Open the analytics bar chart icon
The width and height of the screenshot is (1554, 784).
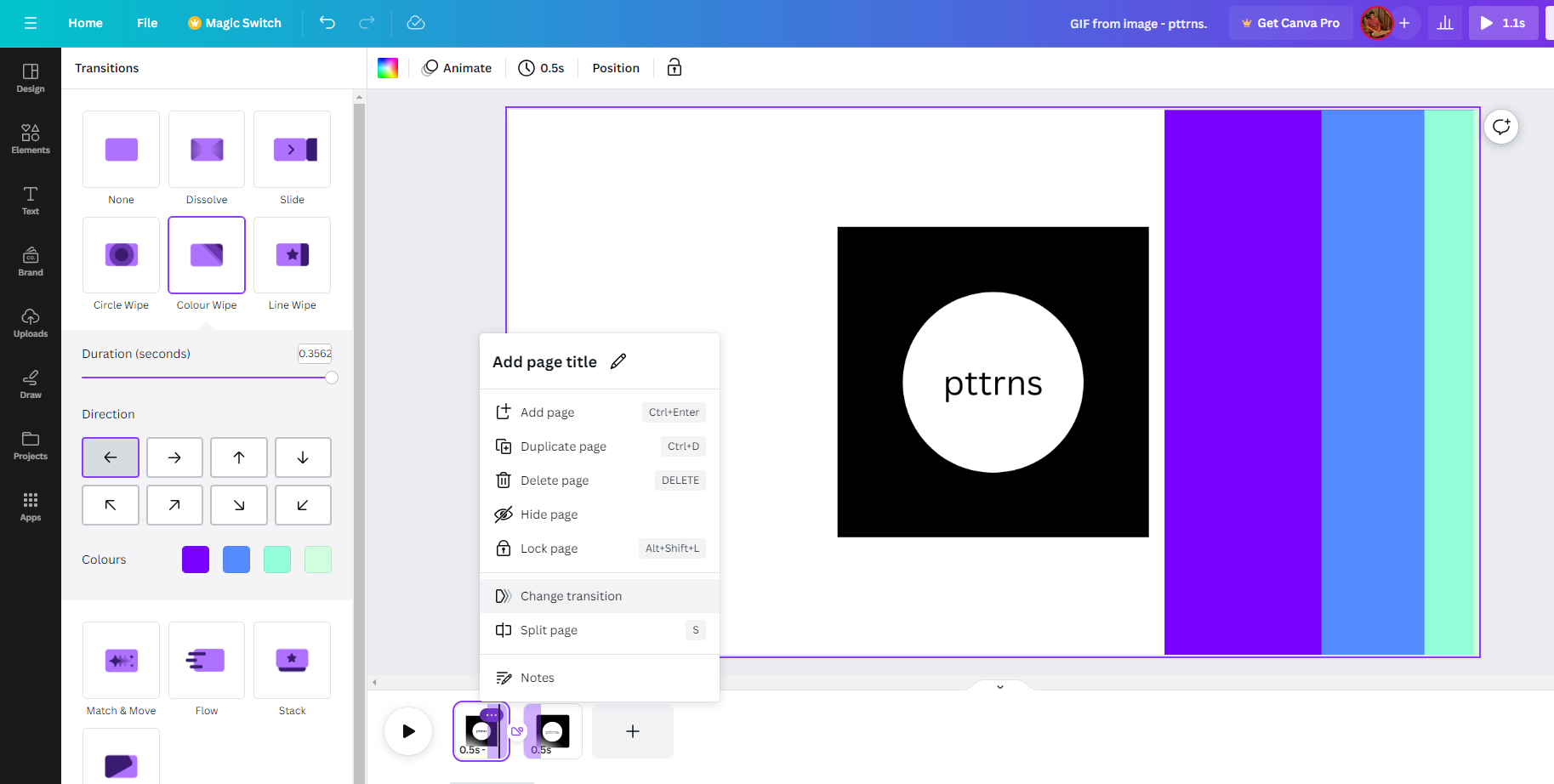click(1445, 23)
